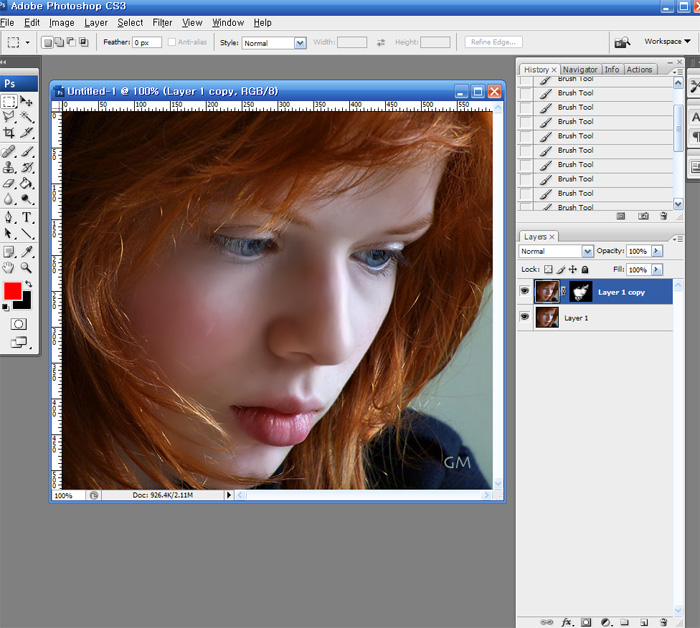Viewport: 700px width, 628px height.
Task: Open the Select menu
Action: (130, 22)
